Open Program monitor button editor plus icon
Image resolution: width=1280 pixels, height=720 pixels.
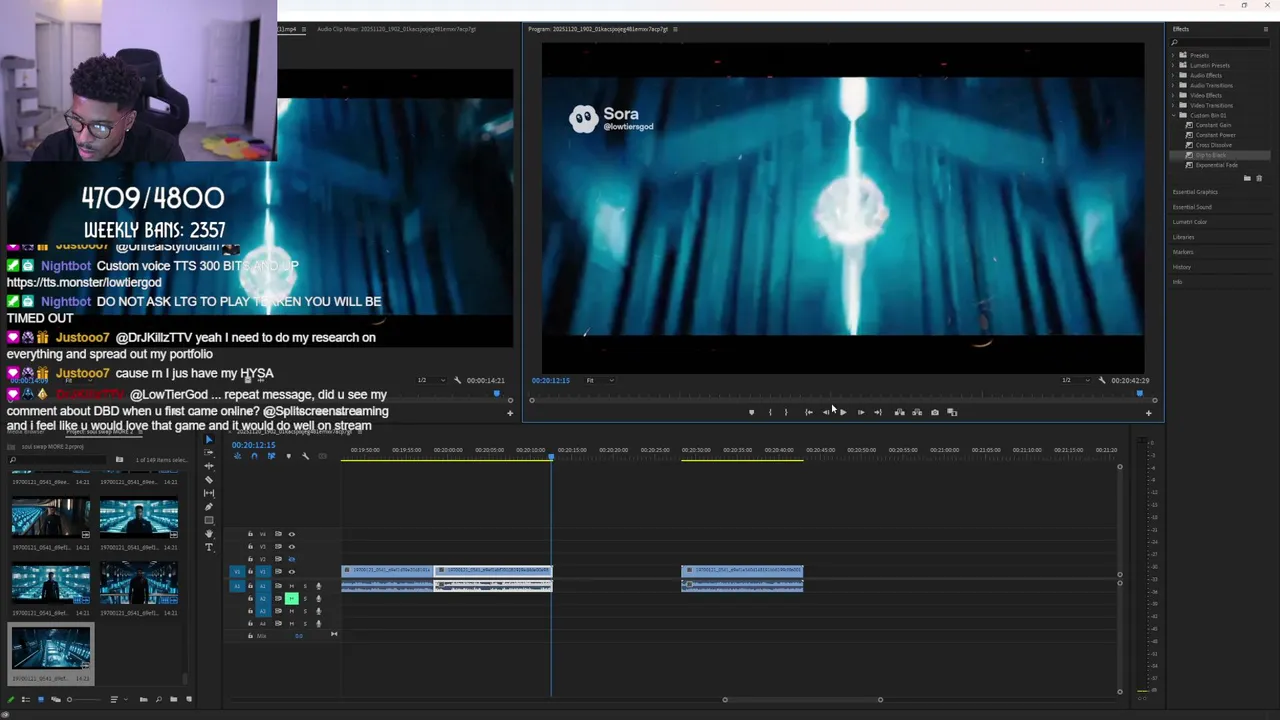1148,413
